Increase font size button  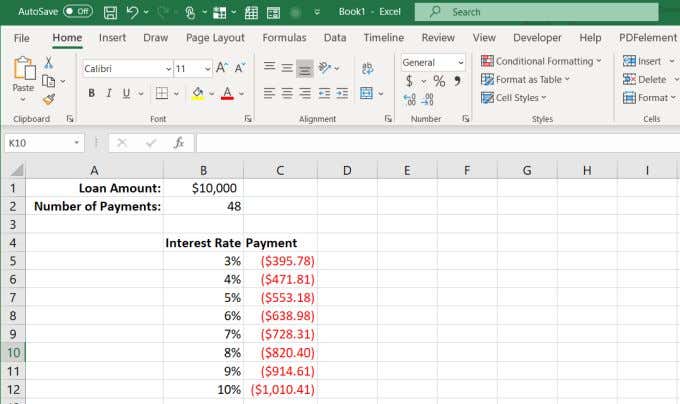pos(222,68)
